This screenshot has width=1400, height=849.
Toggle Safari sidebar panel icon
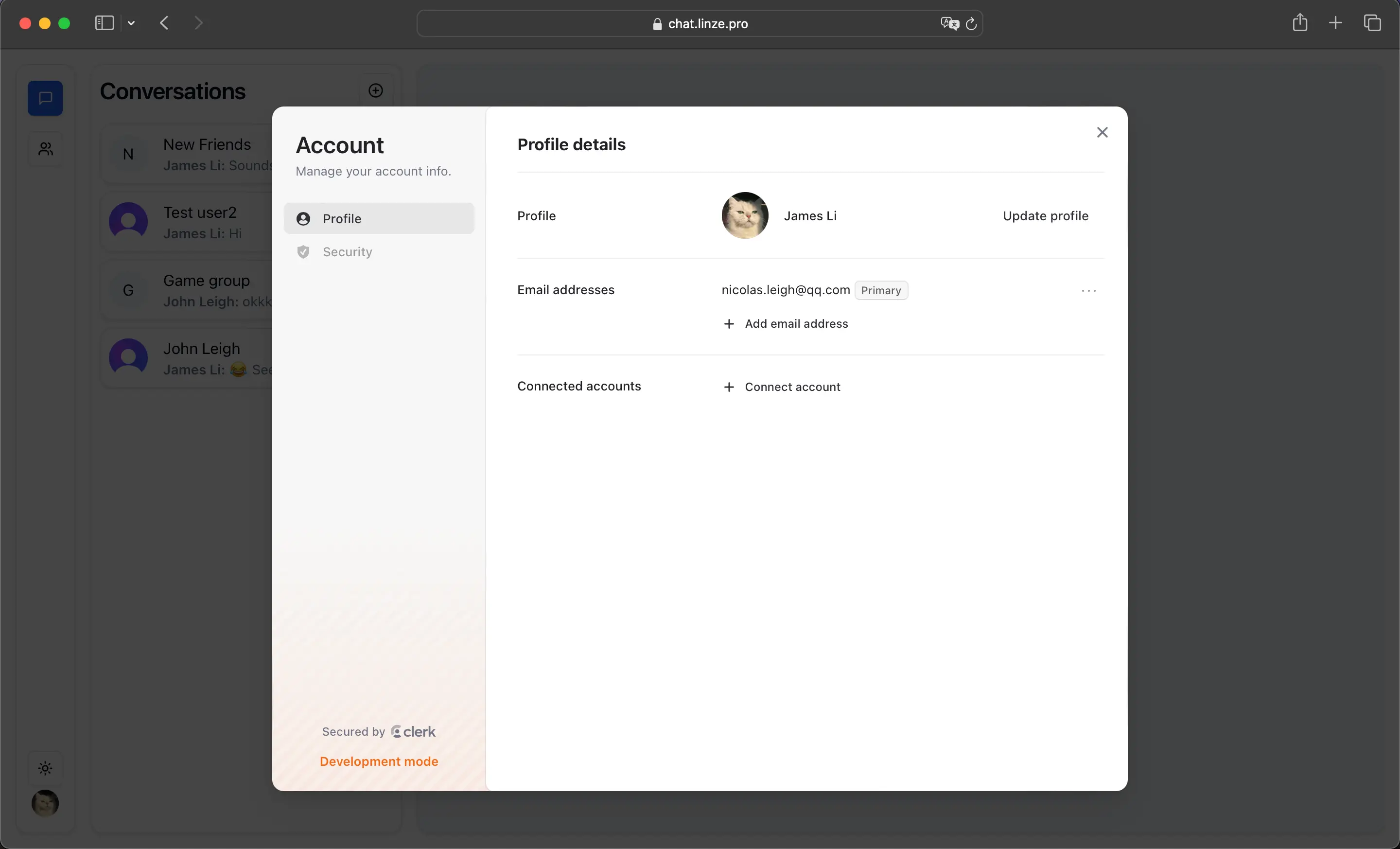tap(105, 23)
